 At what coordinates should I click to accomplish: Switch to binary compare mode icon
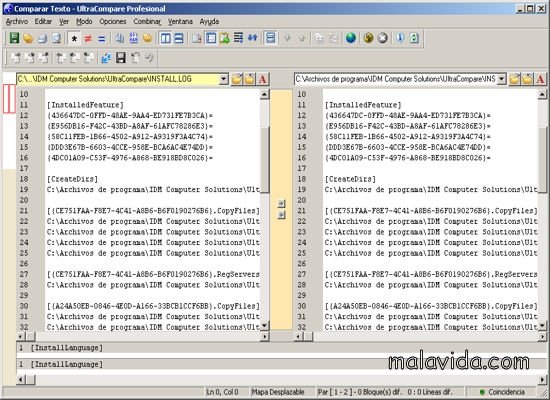coord(134,38)
